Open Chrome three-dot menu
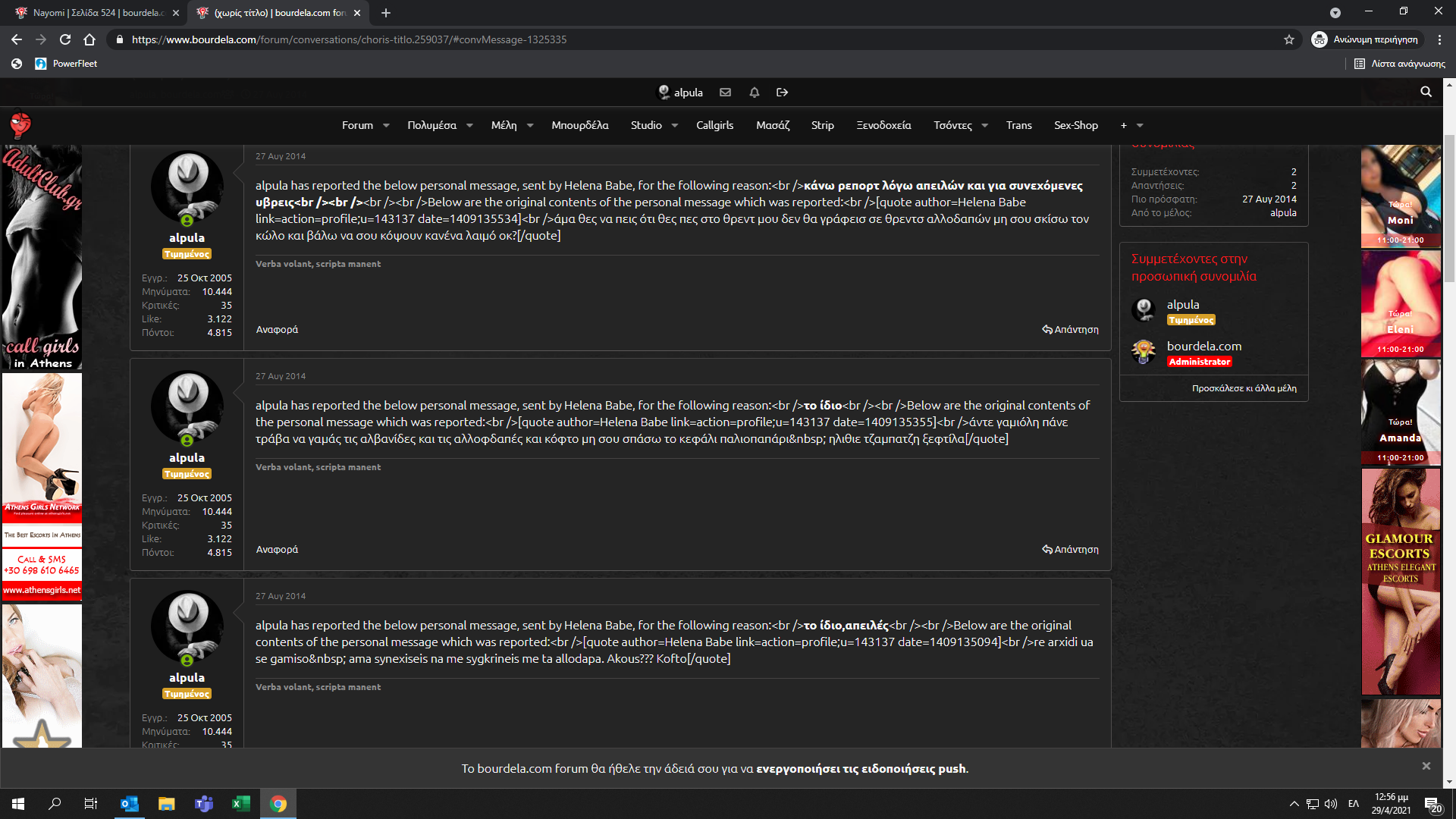The height and width of the screenshot is (819, 1456). point(1439,39)
